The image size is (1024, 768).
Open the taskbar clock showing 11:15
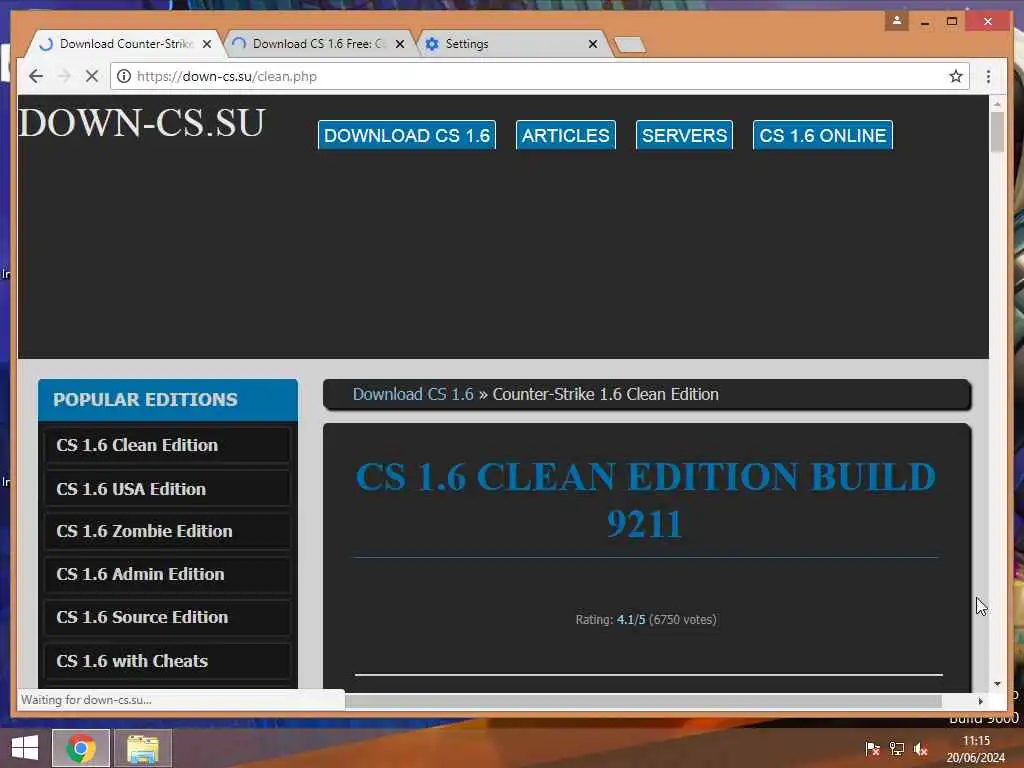(976, 749)
